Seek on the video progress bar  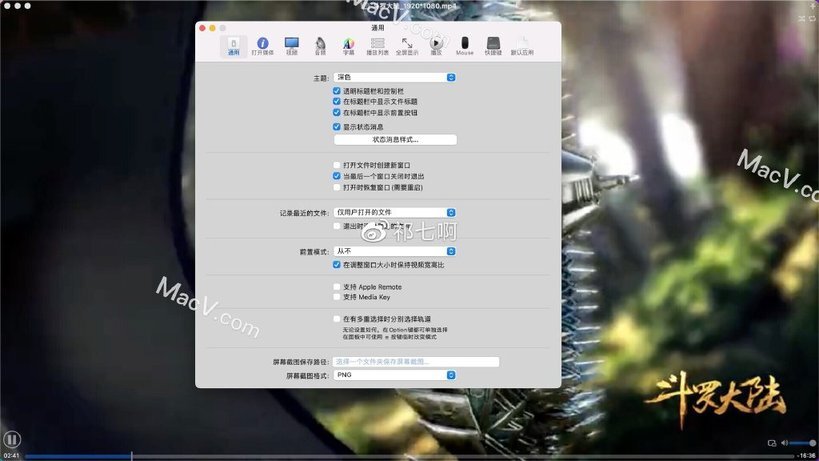point(409,456)
